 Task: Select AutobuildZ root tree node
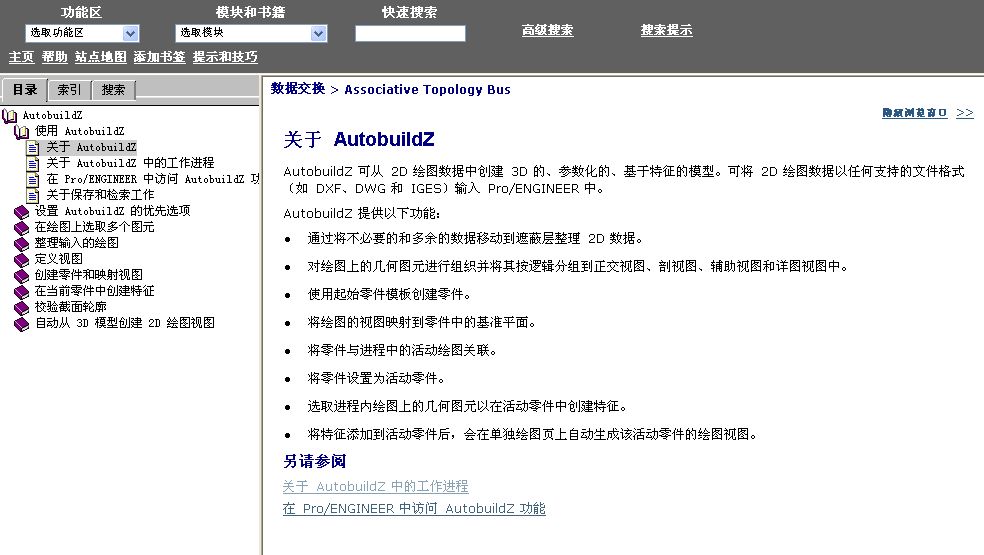click(x=52, y=116)
